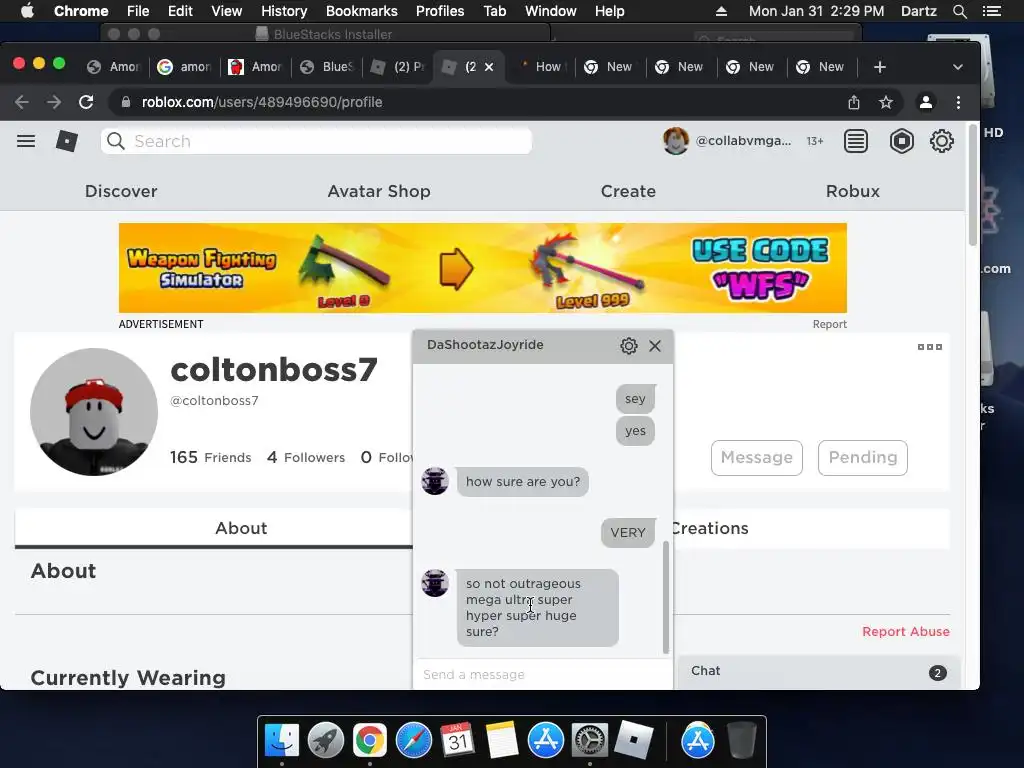Open Roblox app from the Dock
The width and height of the screenshot is (1024, 768).
click(x=633, y=740)
